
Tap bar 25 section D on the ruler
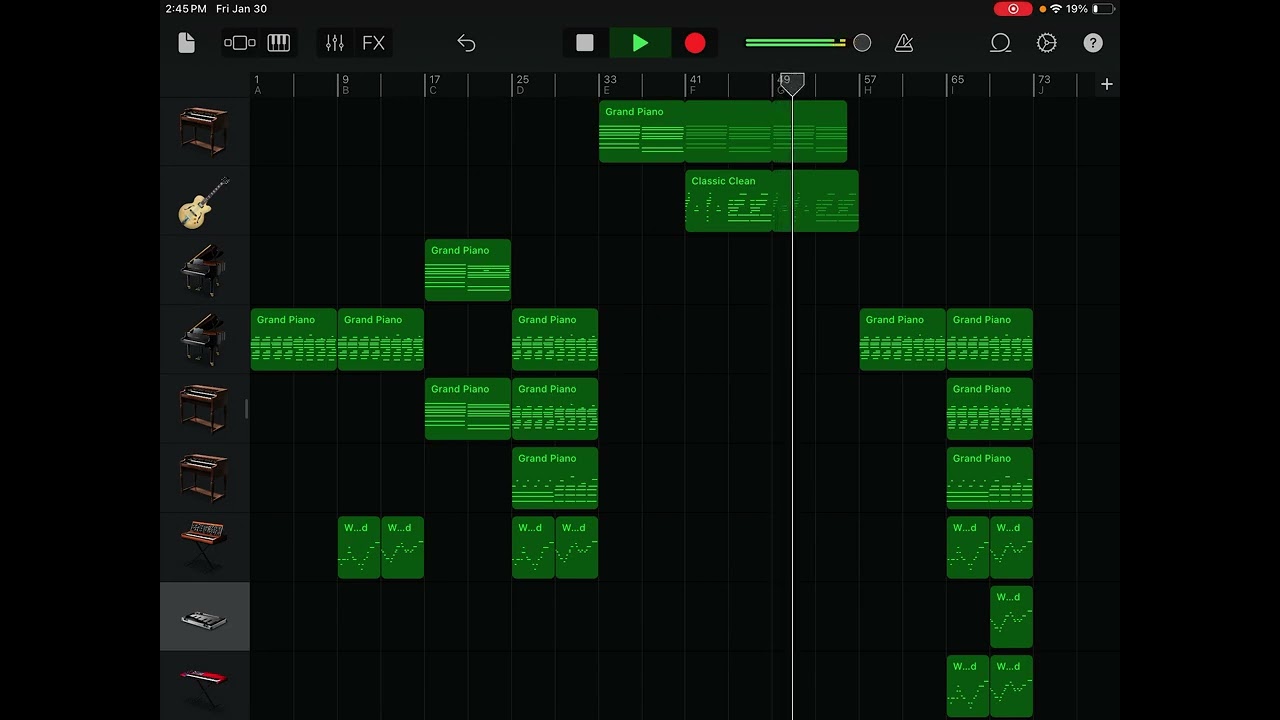click(x=521, y=84)
